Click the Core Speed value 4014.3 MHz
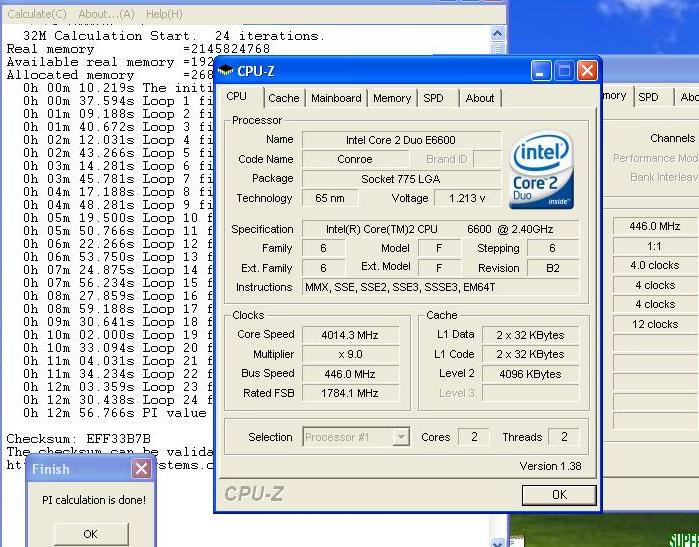The width and height of the screenshot is (699, 547). coord(350,335)
